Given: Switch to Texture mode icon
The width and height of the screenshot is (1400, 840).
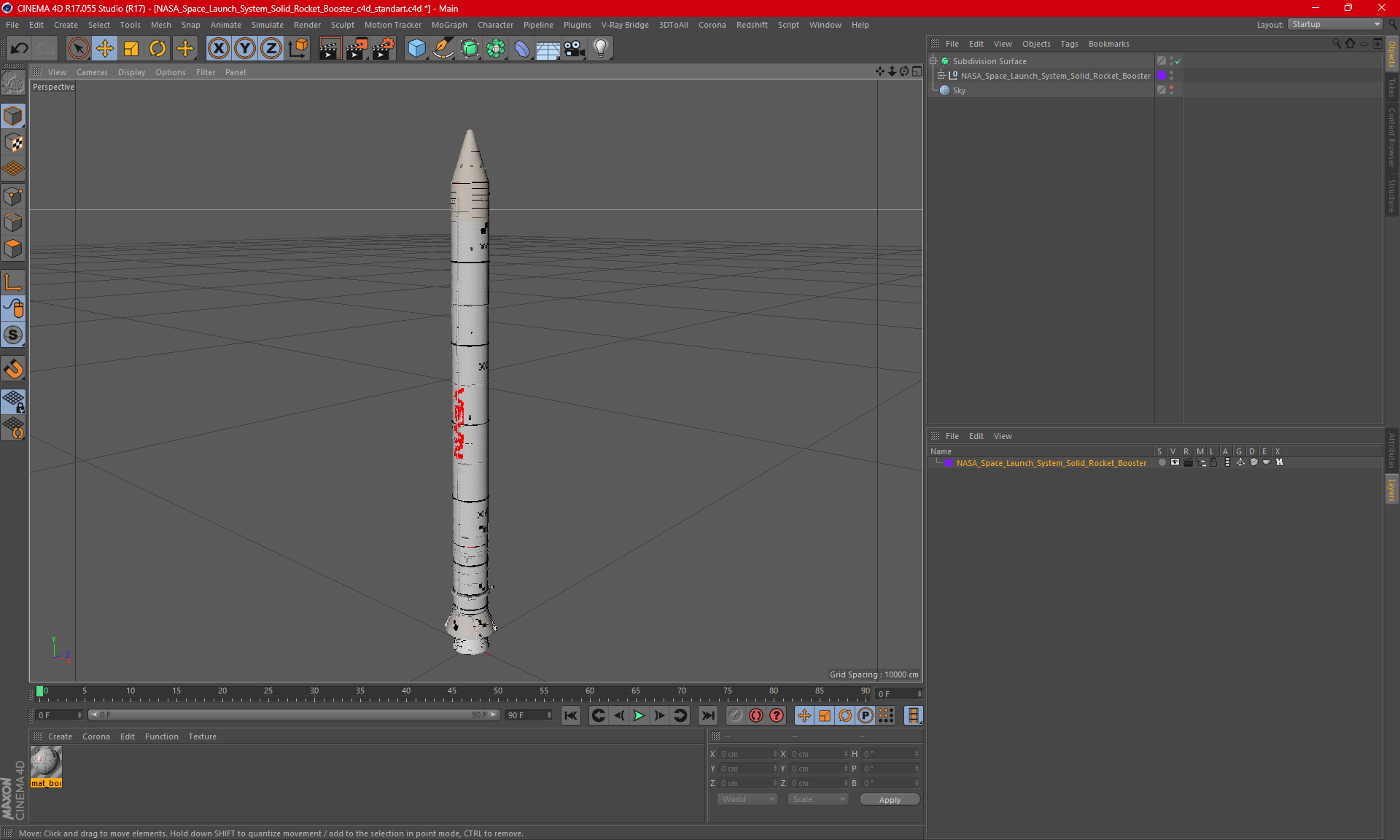Looking at the screenshot, I should (13, 143).
